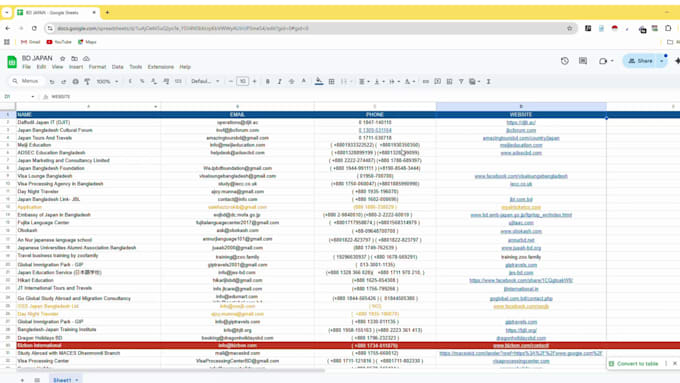Image resolution: width=680 pixels, height=383 pixels.
Task: Click the Insert link icon
Action: tap(425, 82)
